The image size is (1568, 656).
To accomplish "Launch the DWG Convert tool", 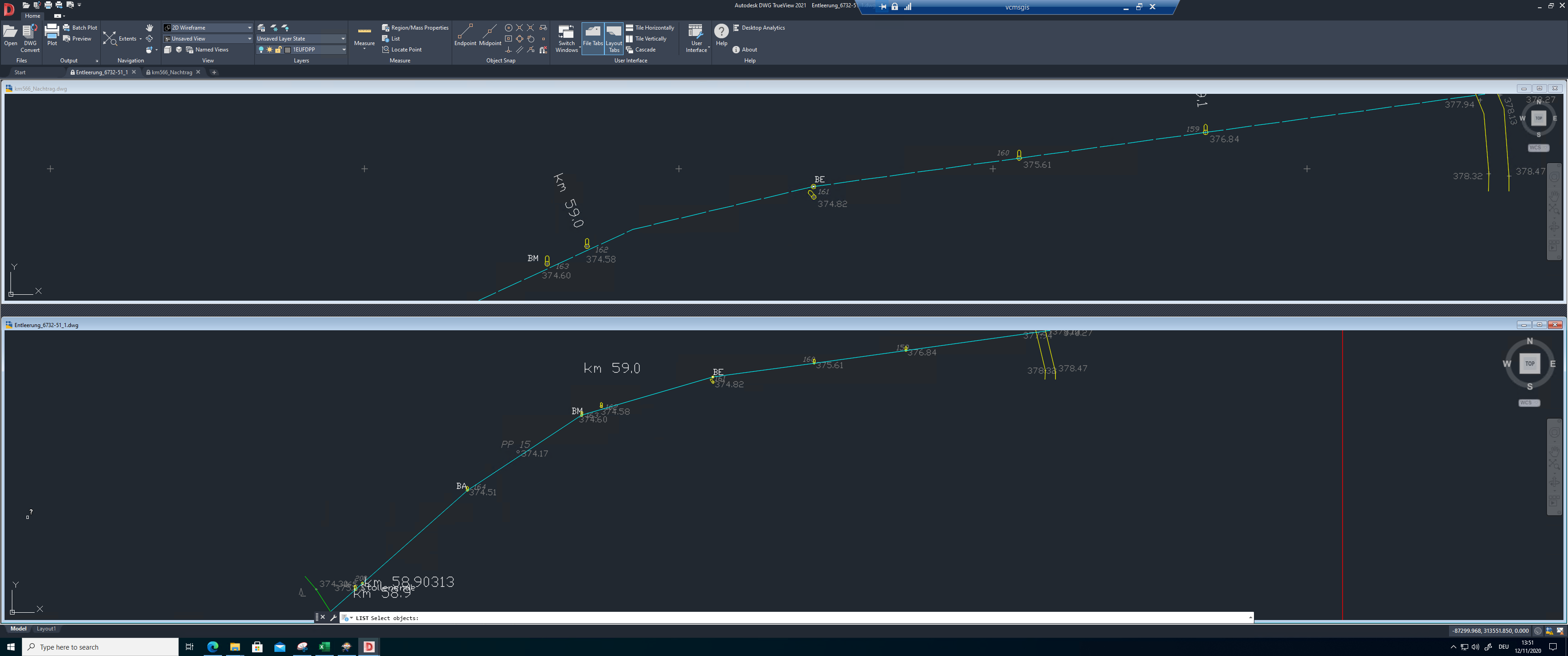I will pos(30,38).
